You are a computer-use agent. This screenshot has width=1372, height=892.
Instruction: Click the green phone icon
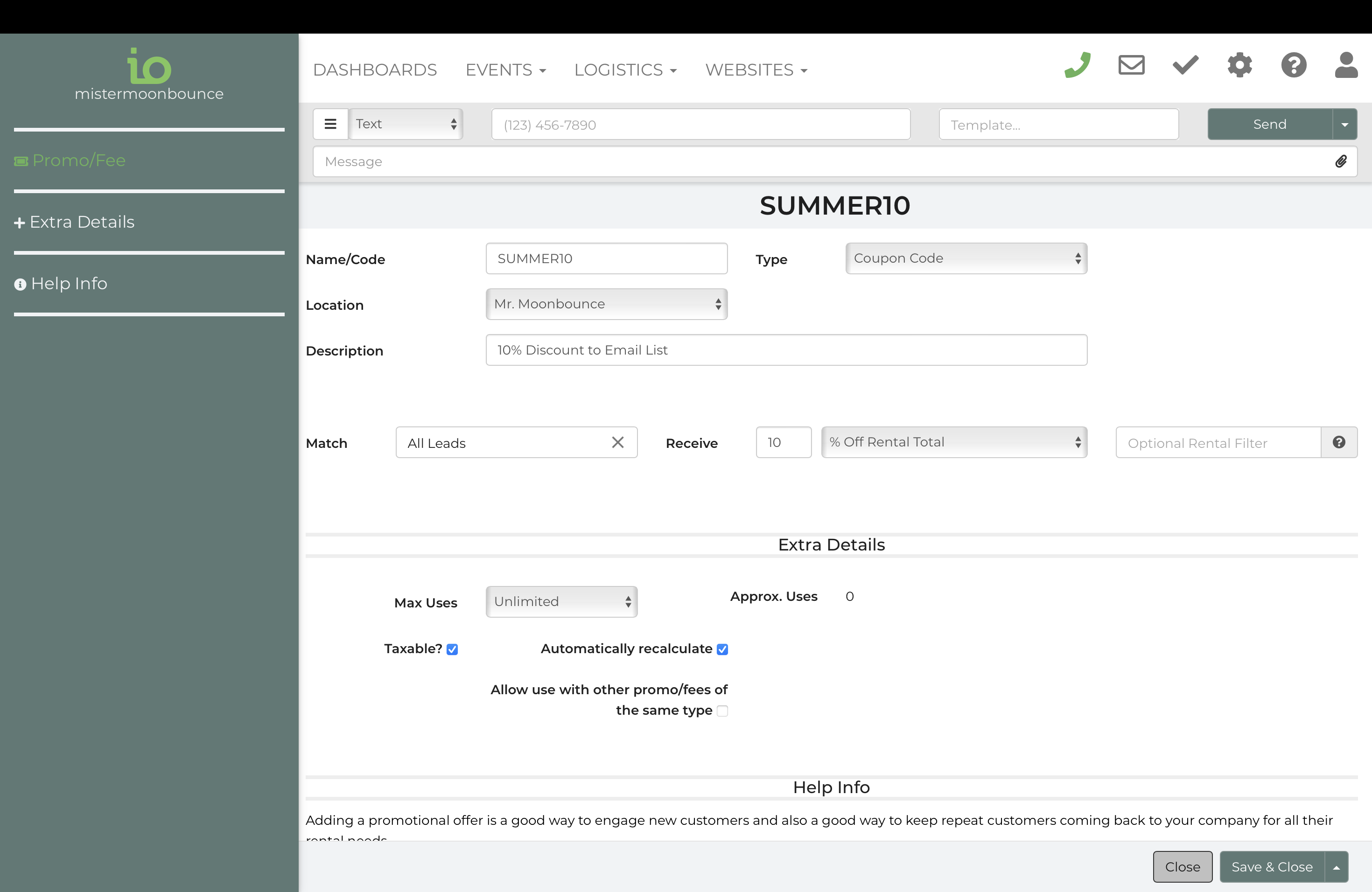(1077, 65)
